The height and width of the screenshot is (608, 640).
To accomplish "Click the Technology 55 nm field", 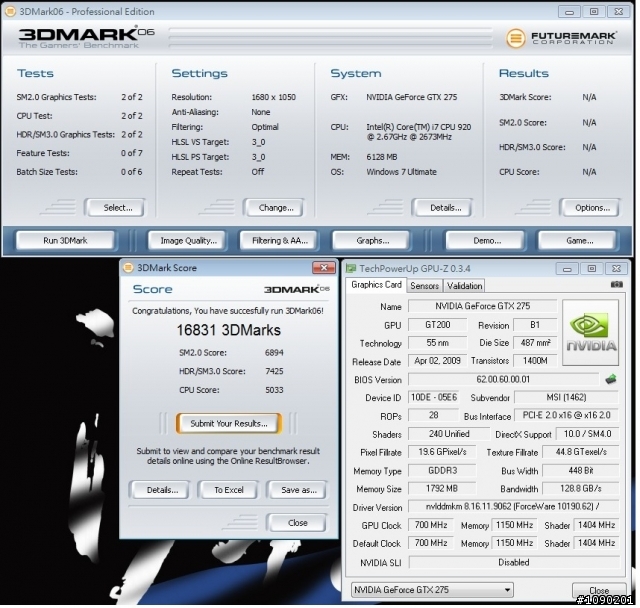I will click(x=438, y=343).
